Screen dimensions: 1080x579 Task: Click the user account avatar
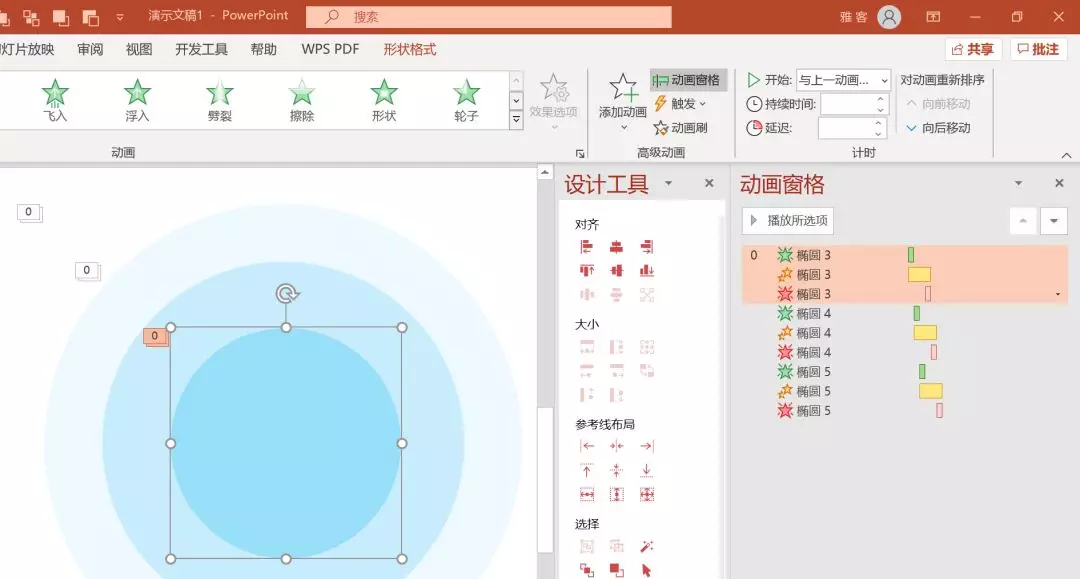coord(889,17)
